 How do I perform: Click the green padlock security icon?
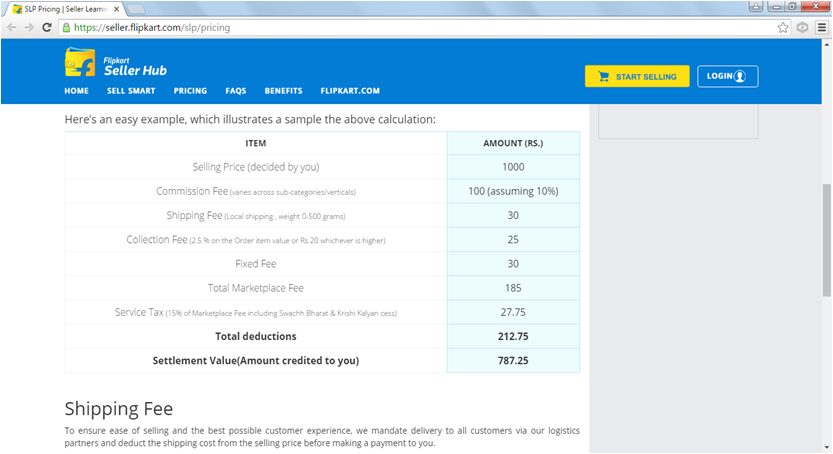66,28
